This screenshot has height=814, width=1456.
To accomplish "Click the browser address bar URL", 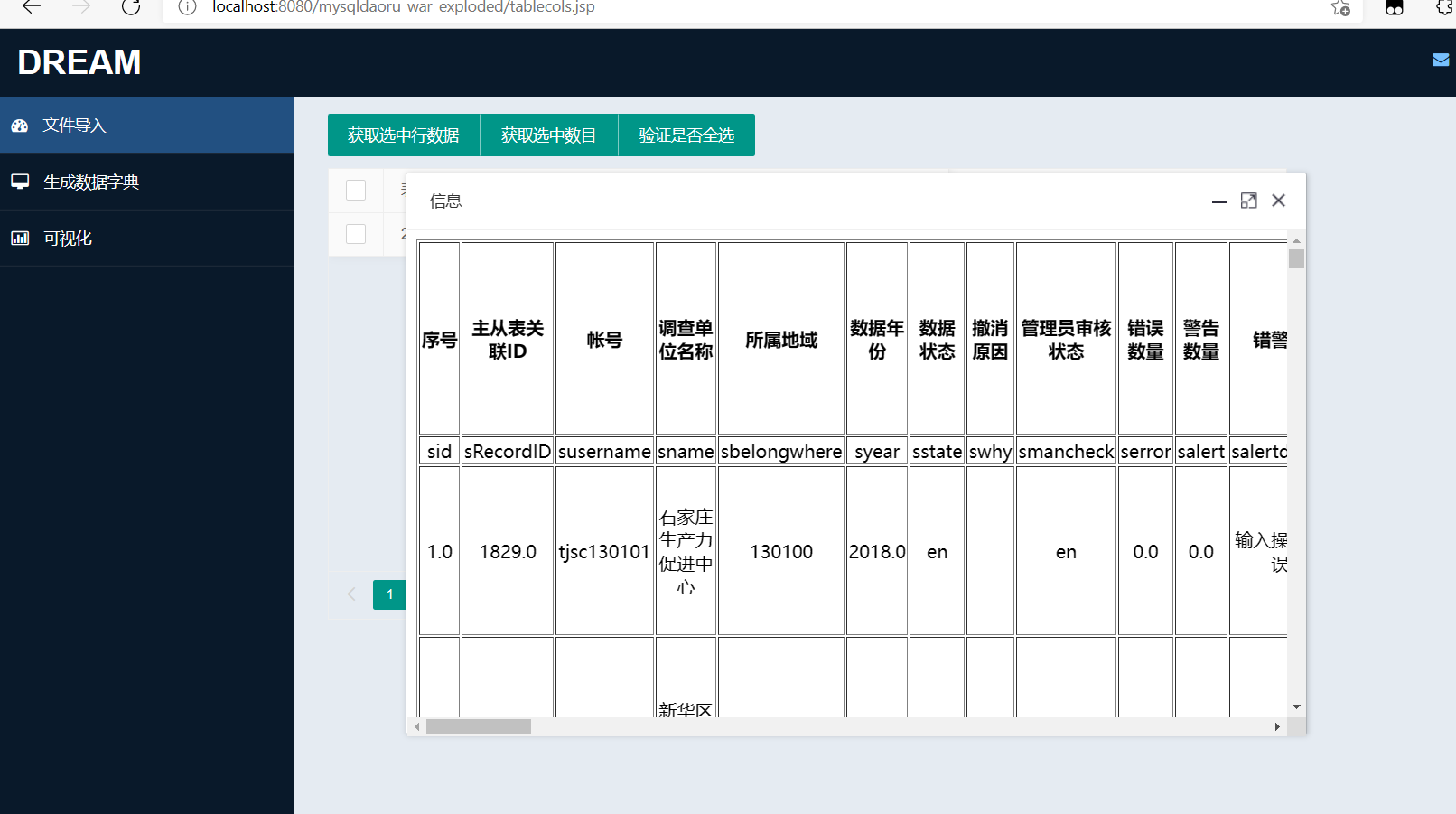I will point(404,7).
